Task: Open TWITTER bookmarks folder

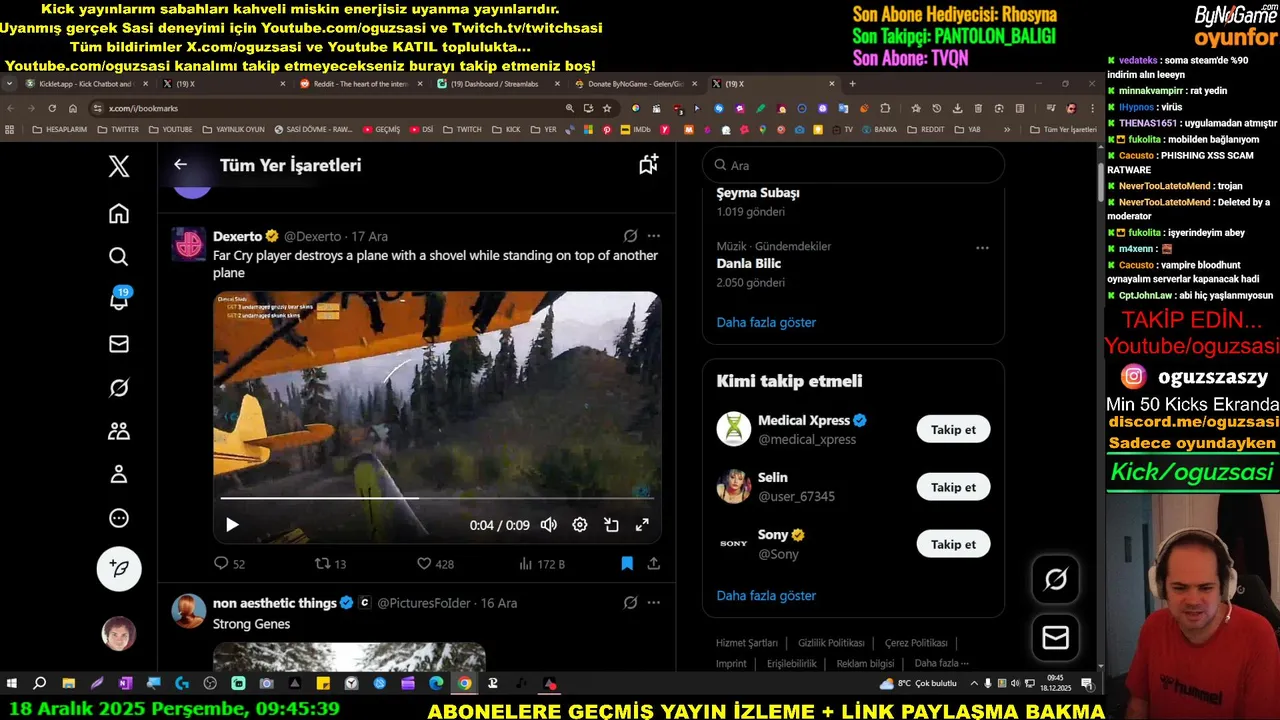Action: (x=117, y=129)
